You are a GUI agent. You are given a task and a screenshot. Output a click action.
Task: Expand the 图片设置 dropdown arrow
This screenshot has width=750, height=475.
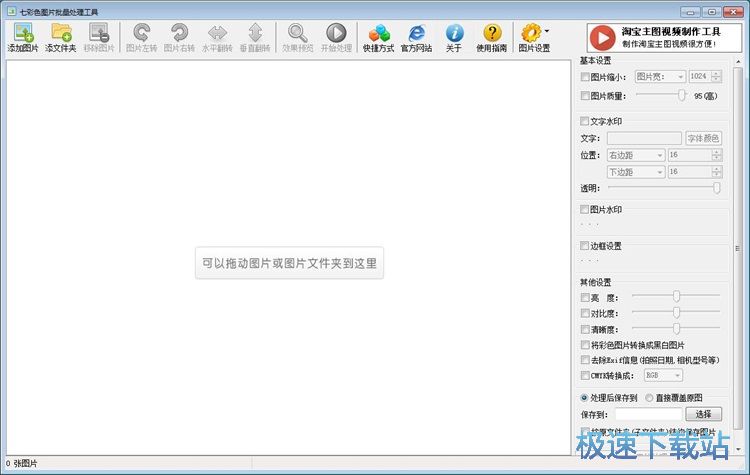pos(547,31)
